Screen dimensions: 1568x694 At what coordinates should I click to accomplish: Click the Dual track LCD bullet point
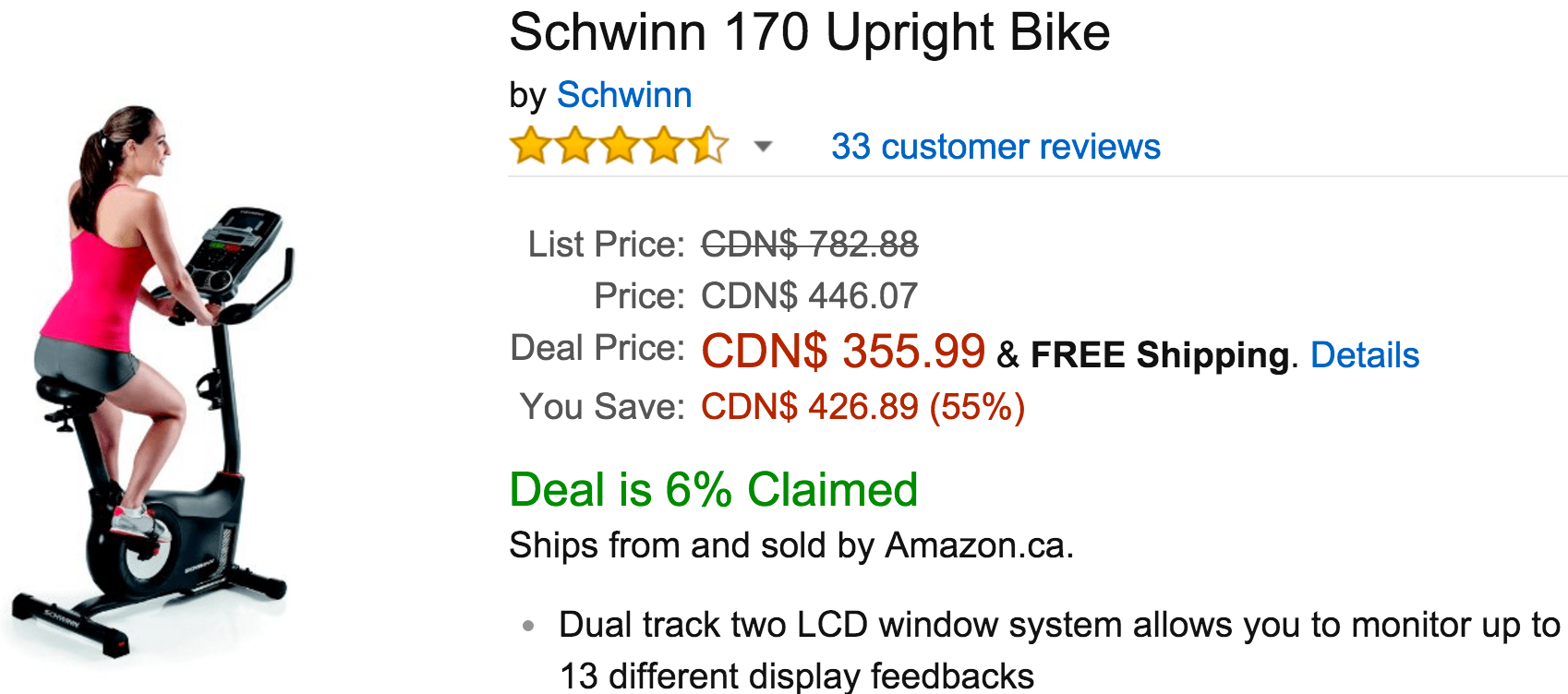(1059, 650)
